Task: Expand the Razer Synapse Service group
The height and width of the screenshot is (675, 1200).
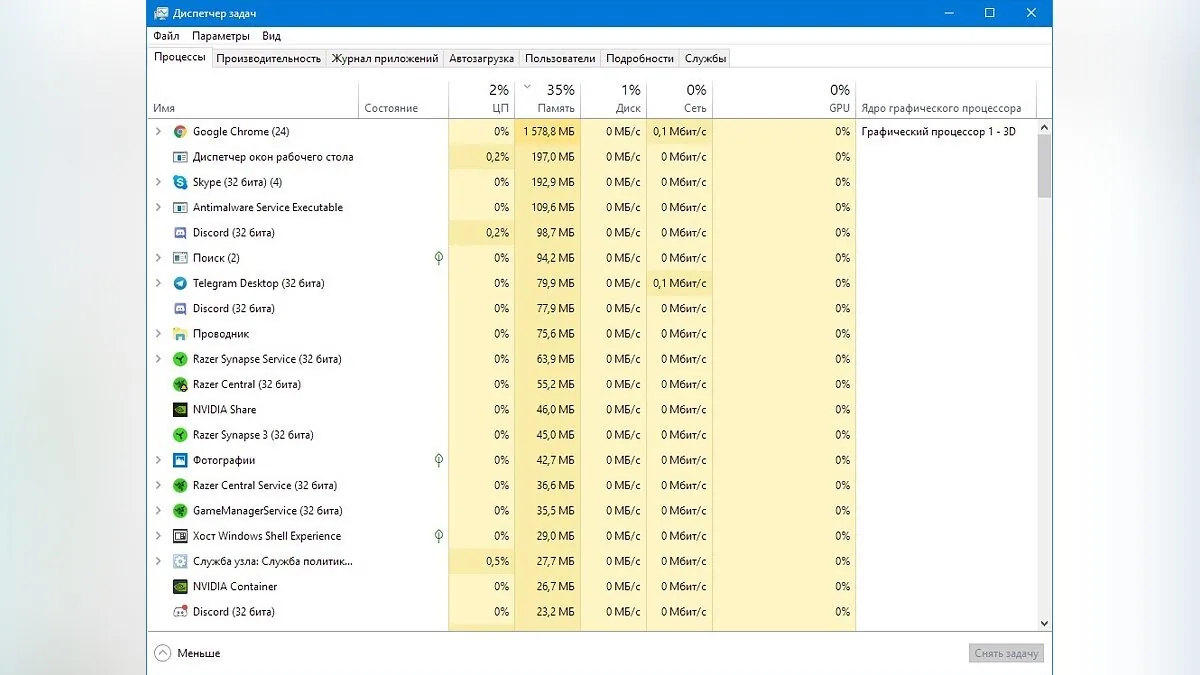Action: pyautogui.click(x=158, y=359)
